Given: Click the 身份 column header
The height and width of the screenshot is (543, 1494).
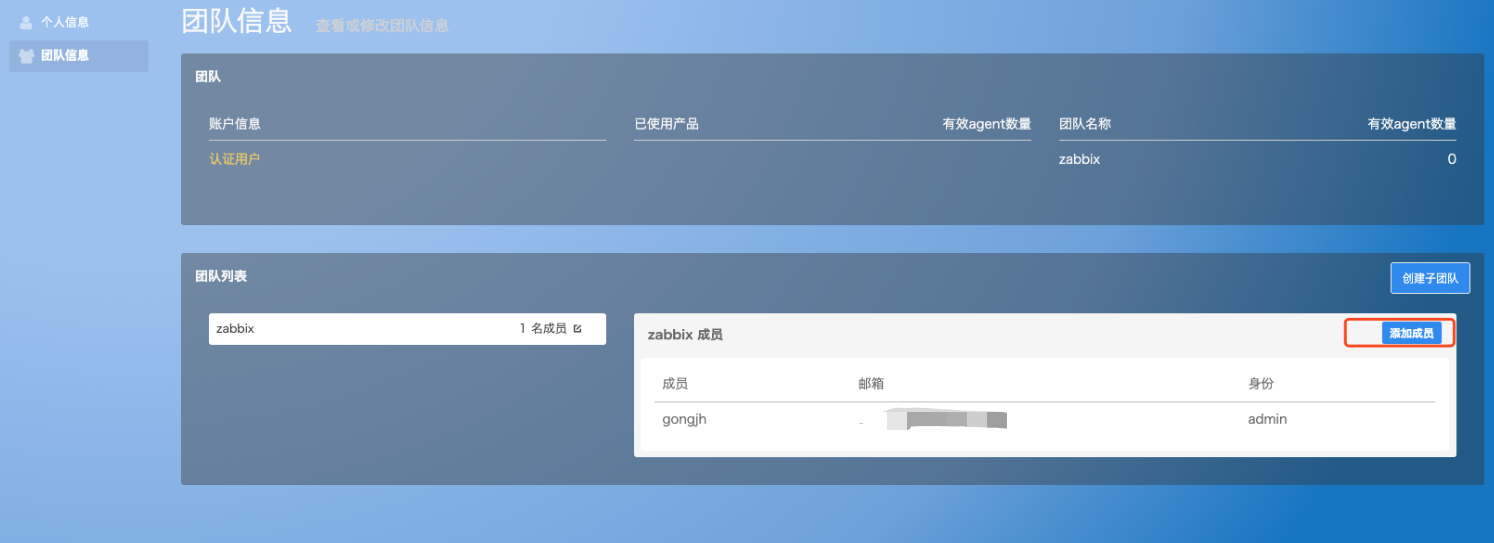Looking at the screenshot, I should tap(1260, 384).
